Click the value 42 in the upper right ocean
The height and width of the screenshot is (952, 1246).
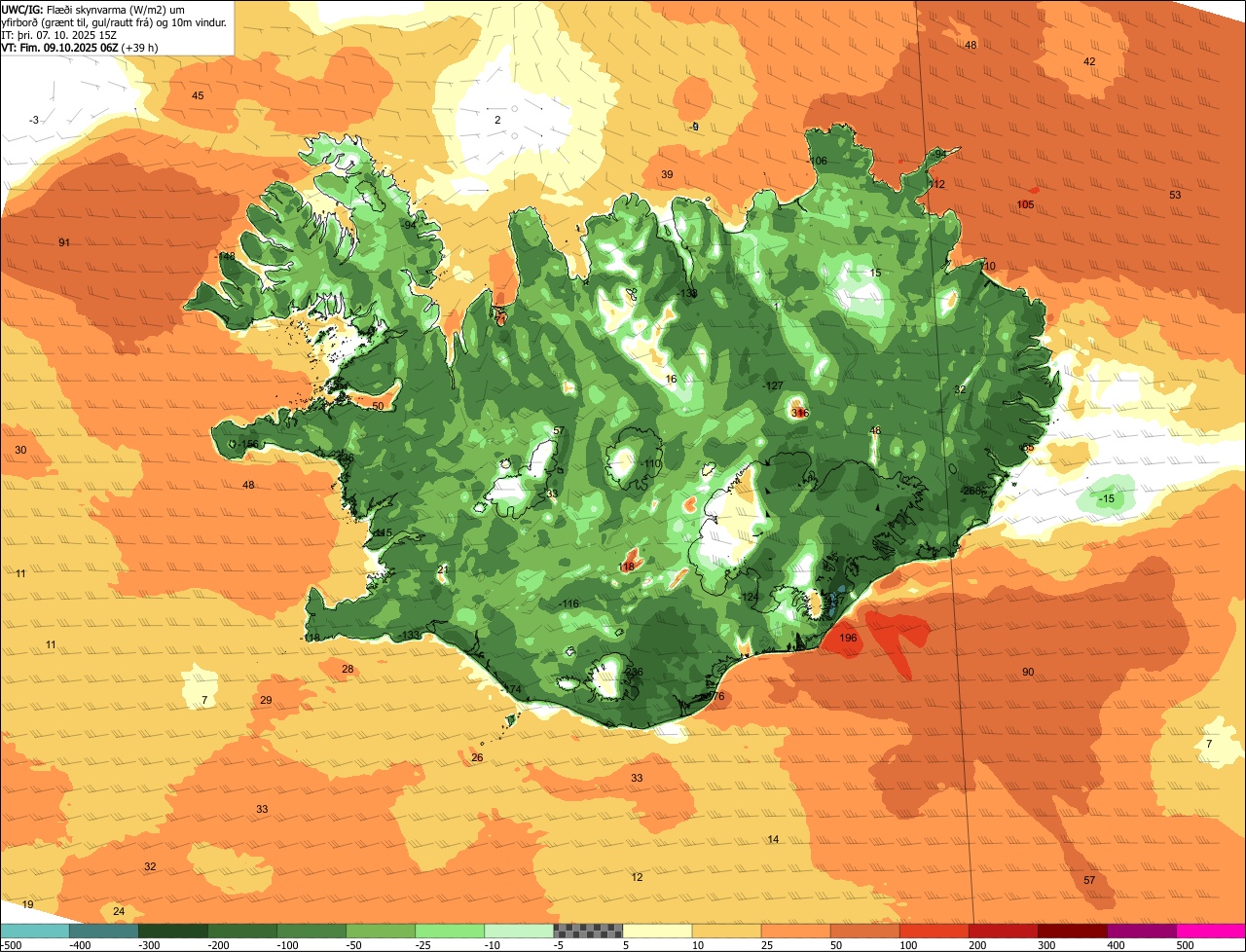tap(1089, 61)
